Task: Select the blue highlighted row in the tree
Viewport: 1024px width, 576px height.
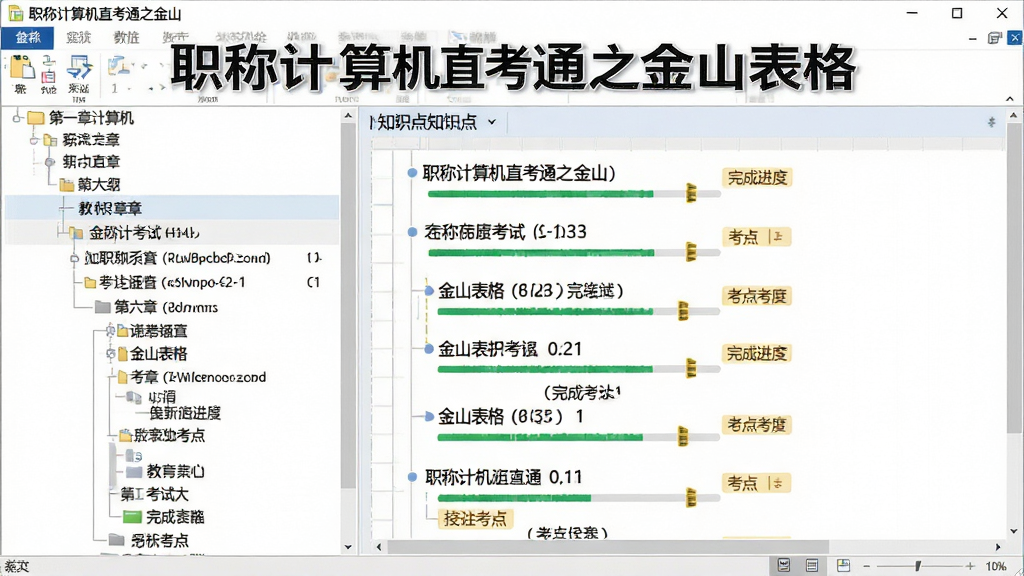Action: coord(172,208)
